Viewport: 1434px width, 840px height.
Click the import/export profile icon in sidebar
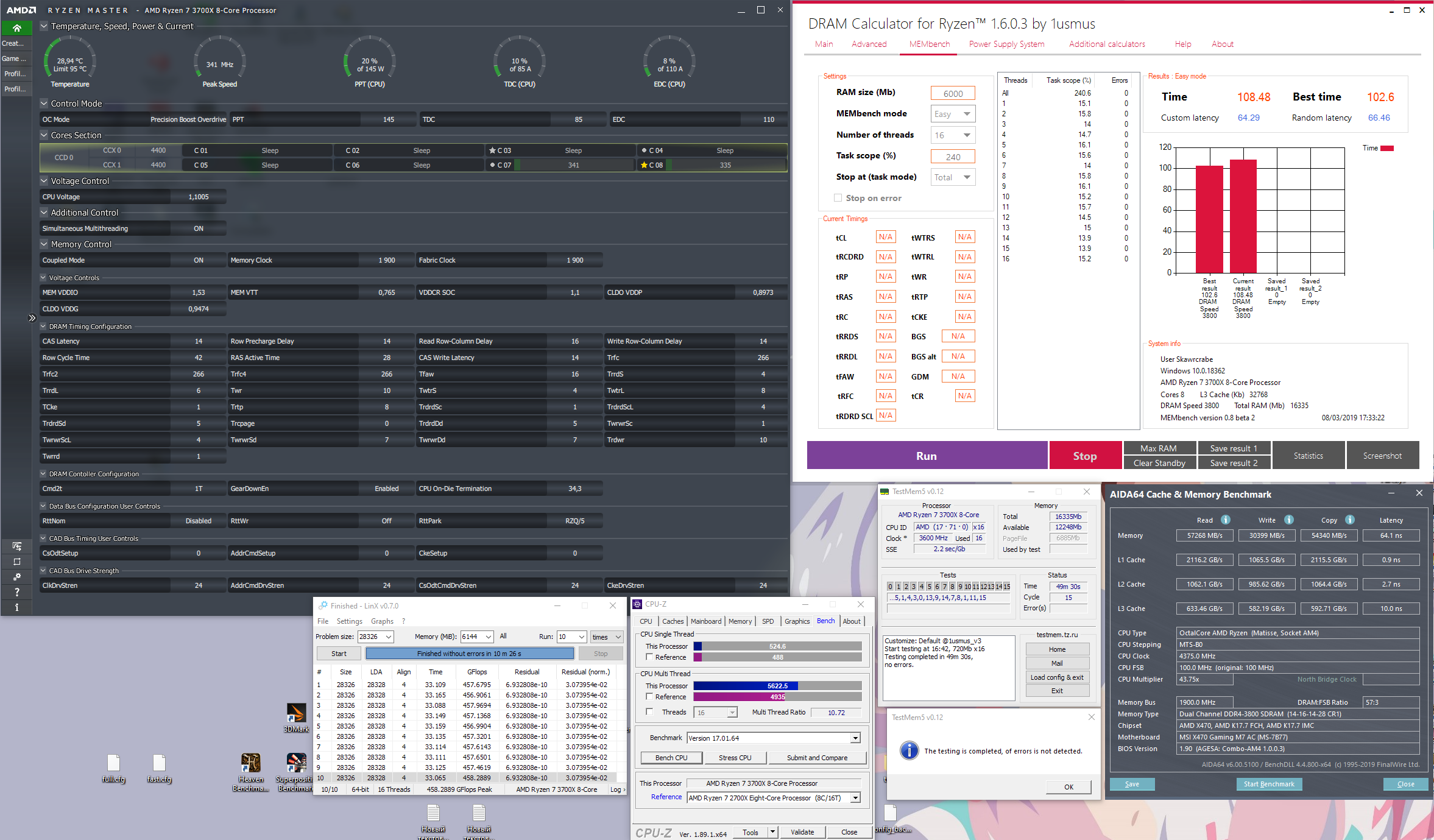click(x=16, y=546)
